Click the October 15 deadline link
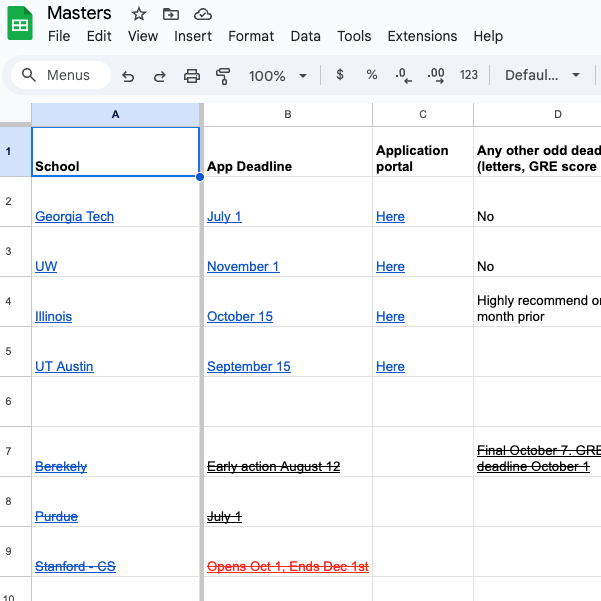This screenshot has width=601, height=601. 240,317
